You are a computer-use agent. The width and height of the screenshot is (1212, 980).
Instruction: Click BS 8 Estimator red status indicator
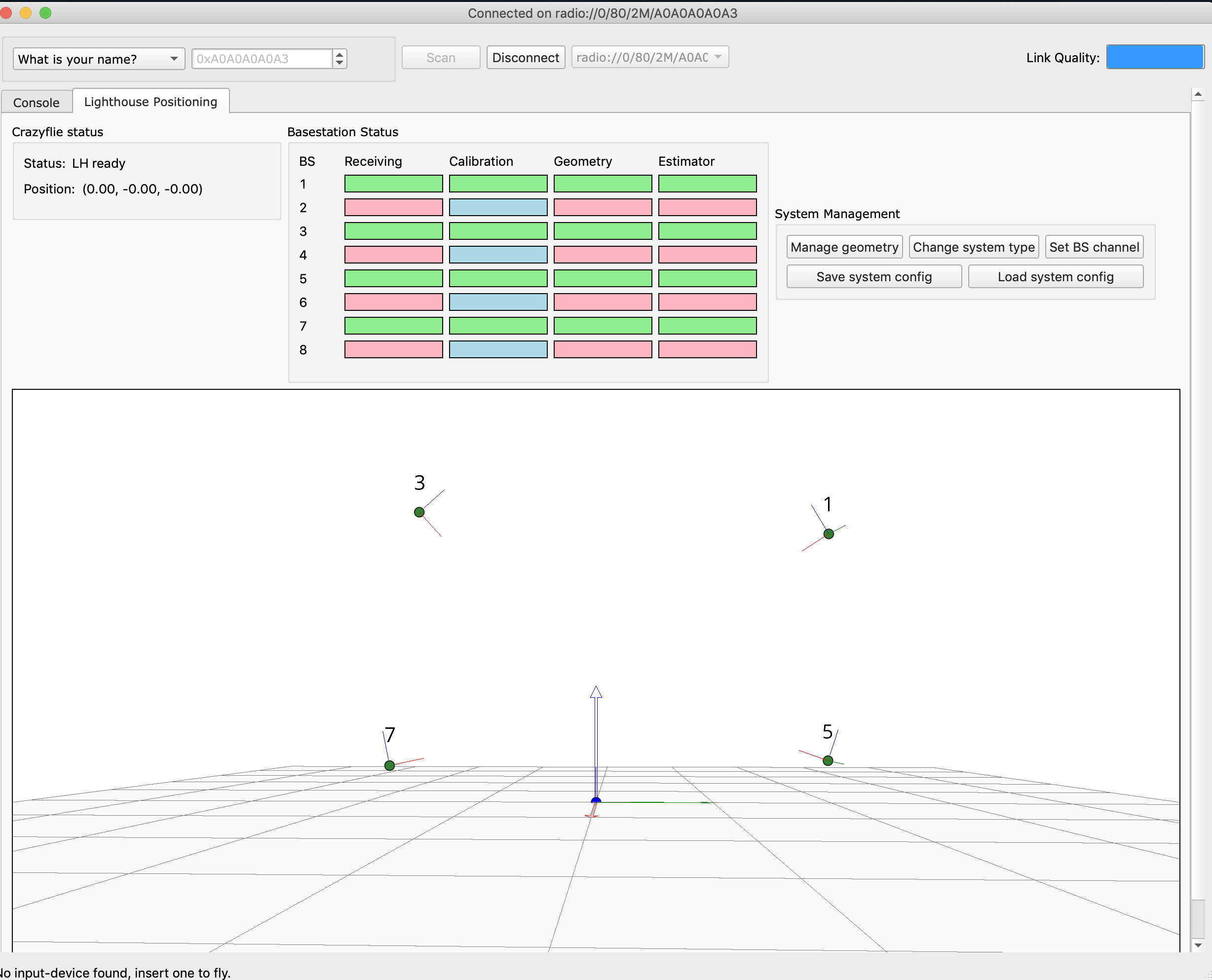point(707,349)
